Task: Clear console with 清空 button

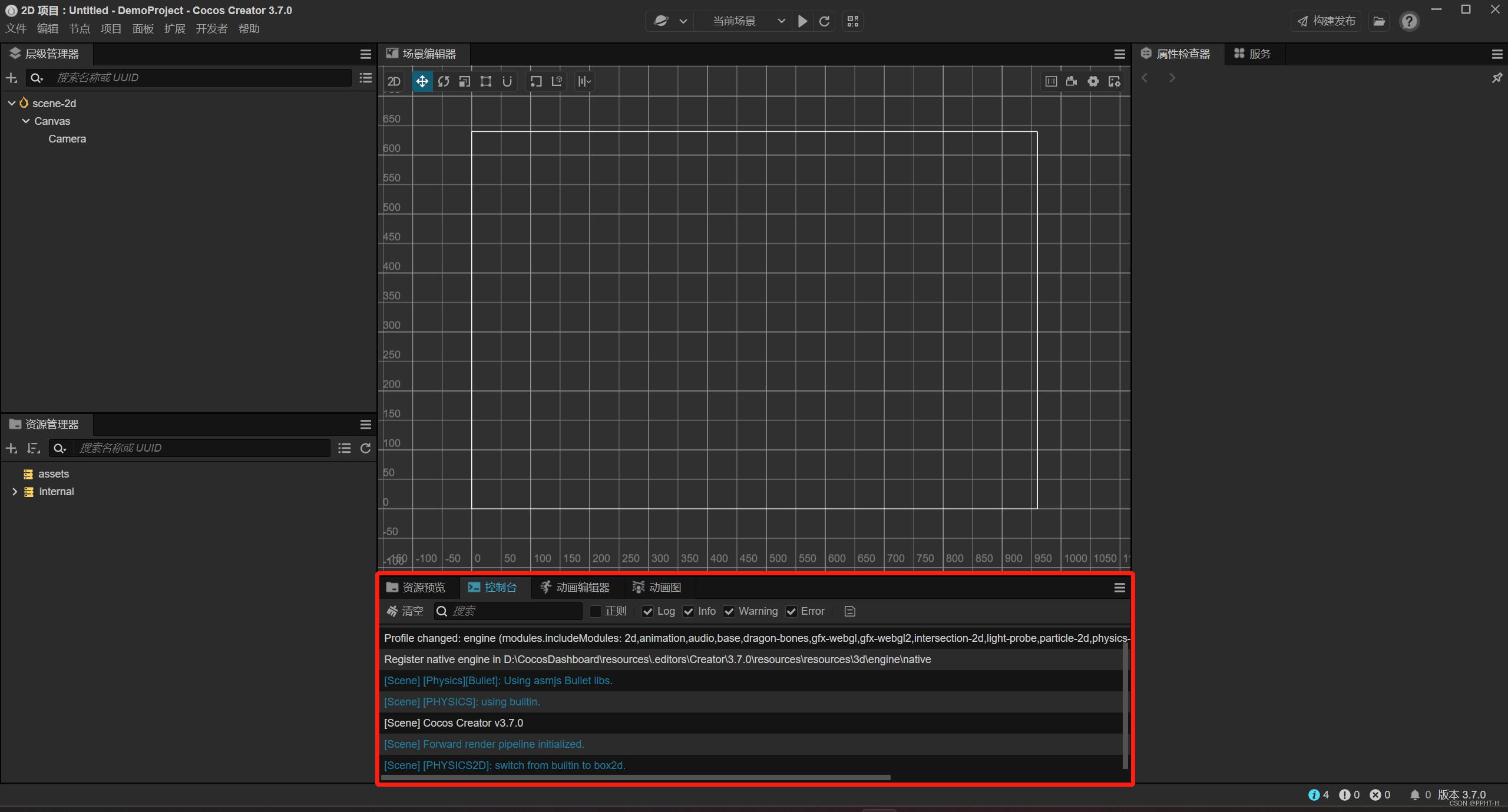Action: [405, 611]
